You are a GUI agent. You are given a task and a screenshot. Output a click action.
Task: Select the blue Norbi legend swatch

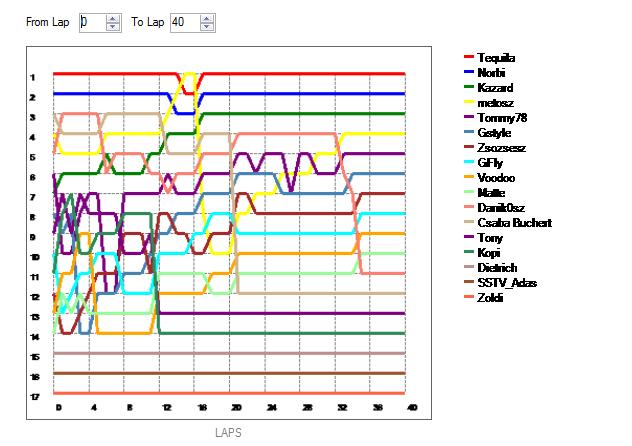469,72
